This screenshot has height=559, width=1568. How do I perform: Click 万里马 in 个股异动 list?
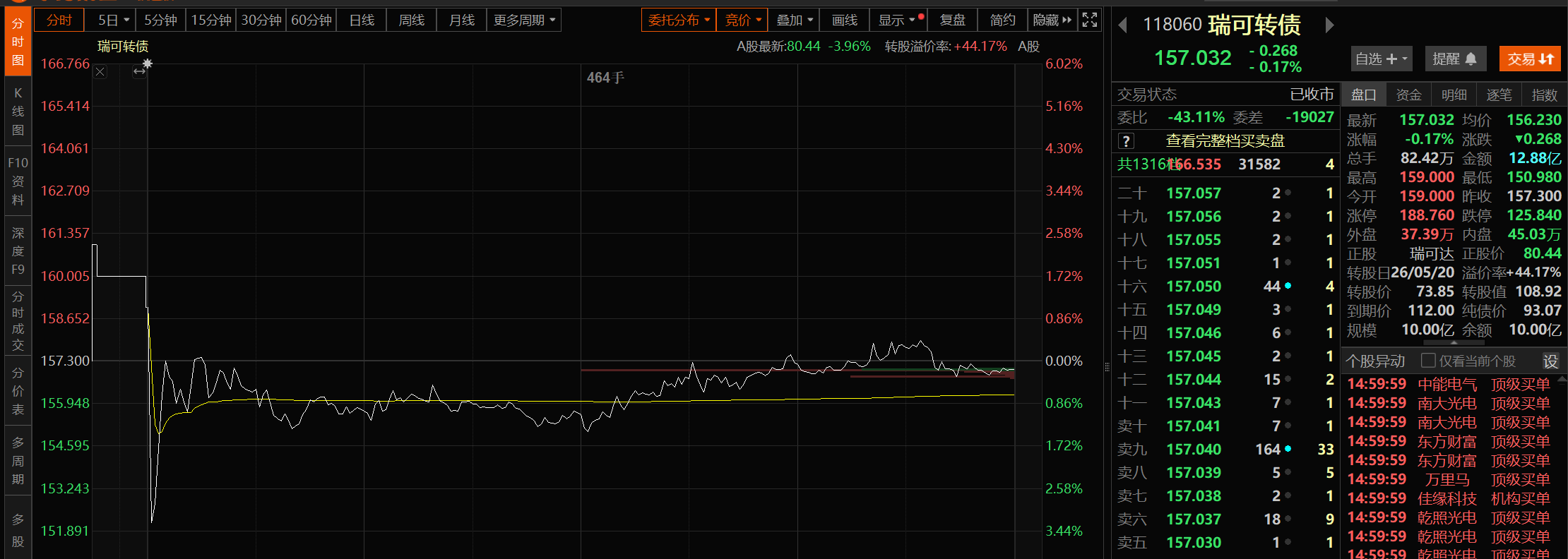click(x=1447, y=480)
